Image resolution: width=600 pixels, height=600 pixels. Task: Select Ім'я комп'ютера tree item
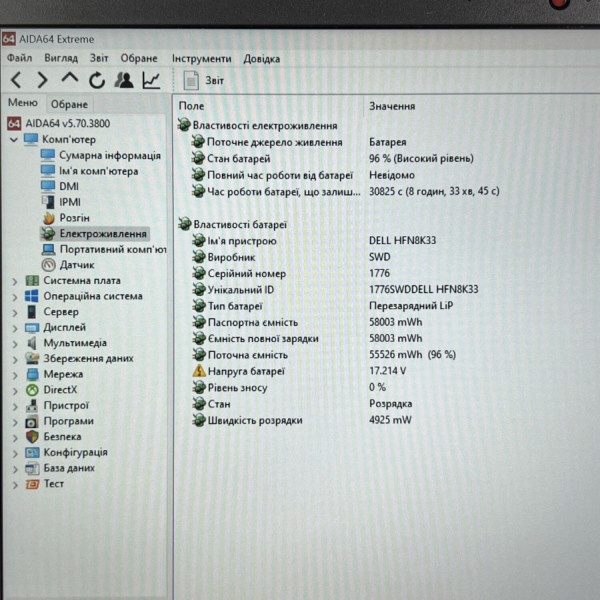90,171
